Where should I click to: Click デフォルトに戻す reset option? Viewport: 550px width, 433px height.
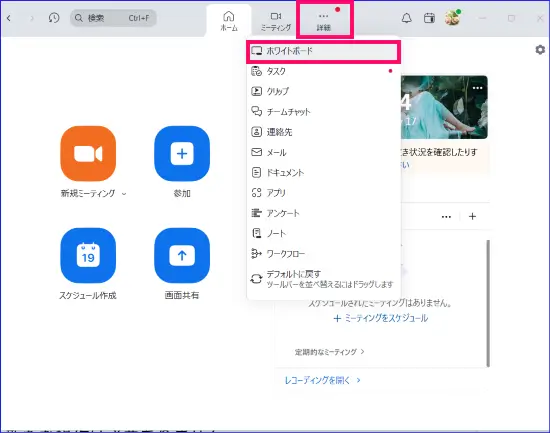click(323, 279)
